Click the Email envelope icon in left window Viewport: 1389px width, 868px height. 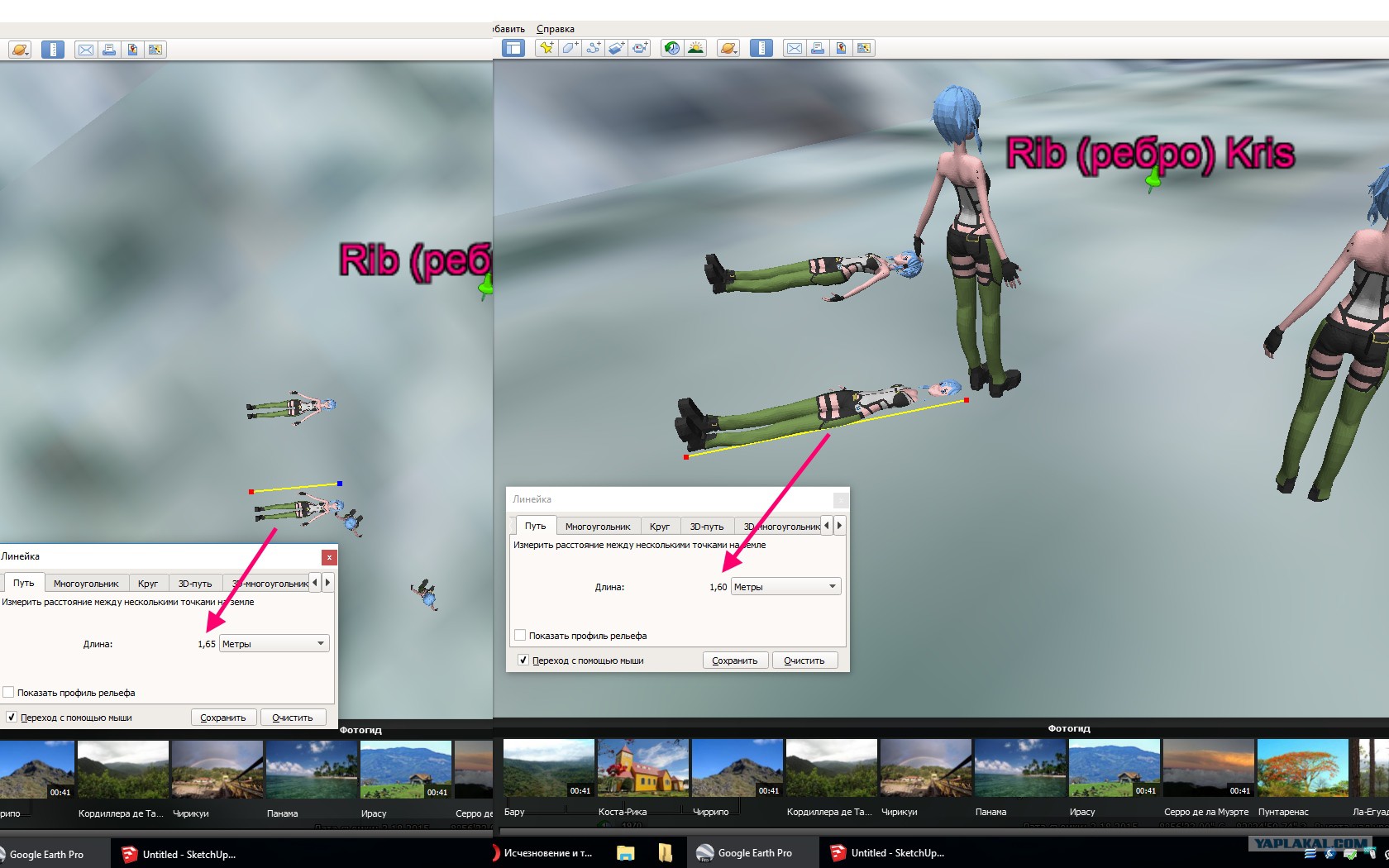click(x=86, y=50)
